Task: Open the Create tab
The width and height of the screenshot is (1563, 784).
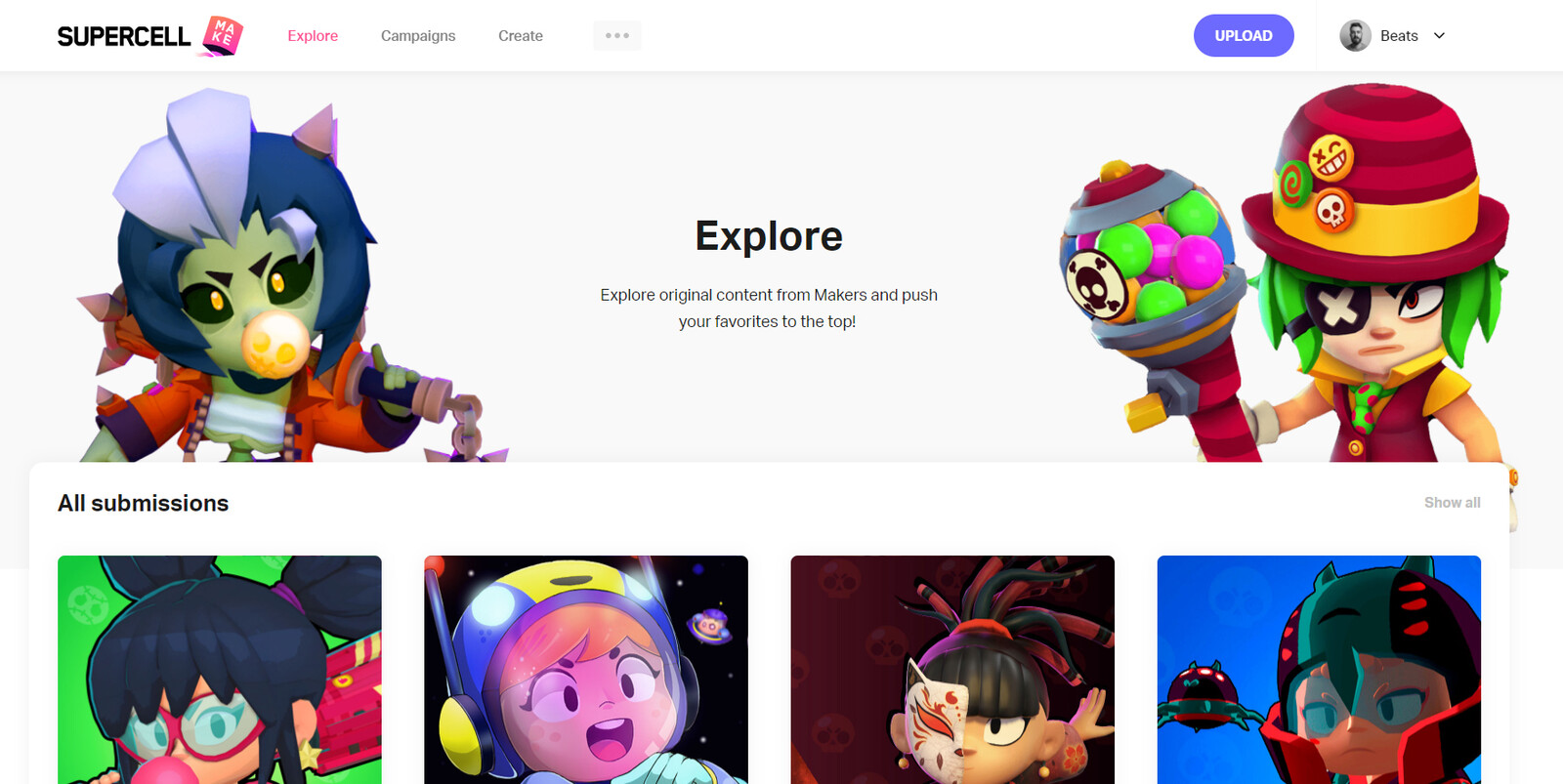Action: [x=521, y=36]
